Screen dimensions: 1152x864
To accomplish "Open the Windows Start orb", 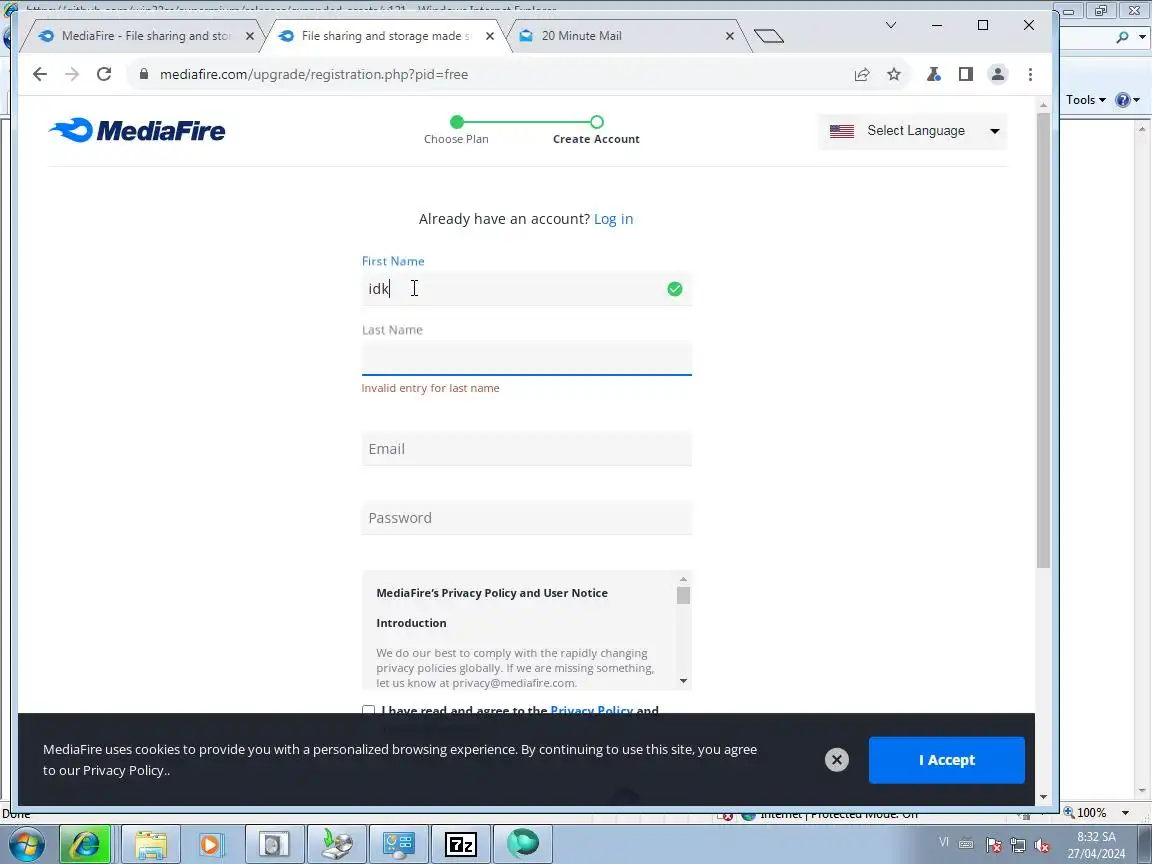I will [25, 845].
